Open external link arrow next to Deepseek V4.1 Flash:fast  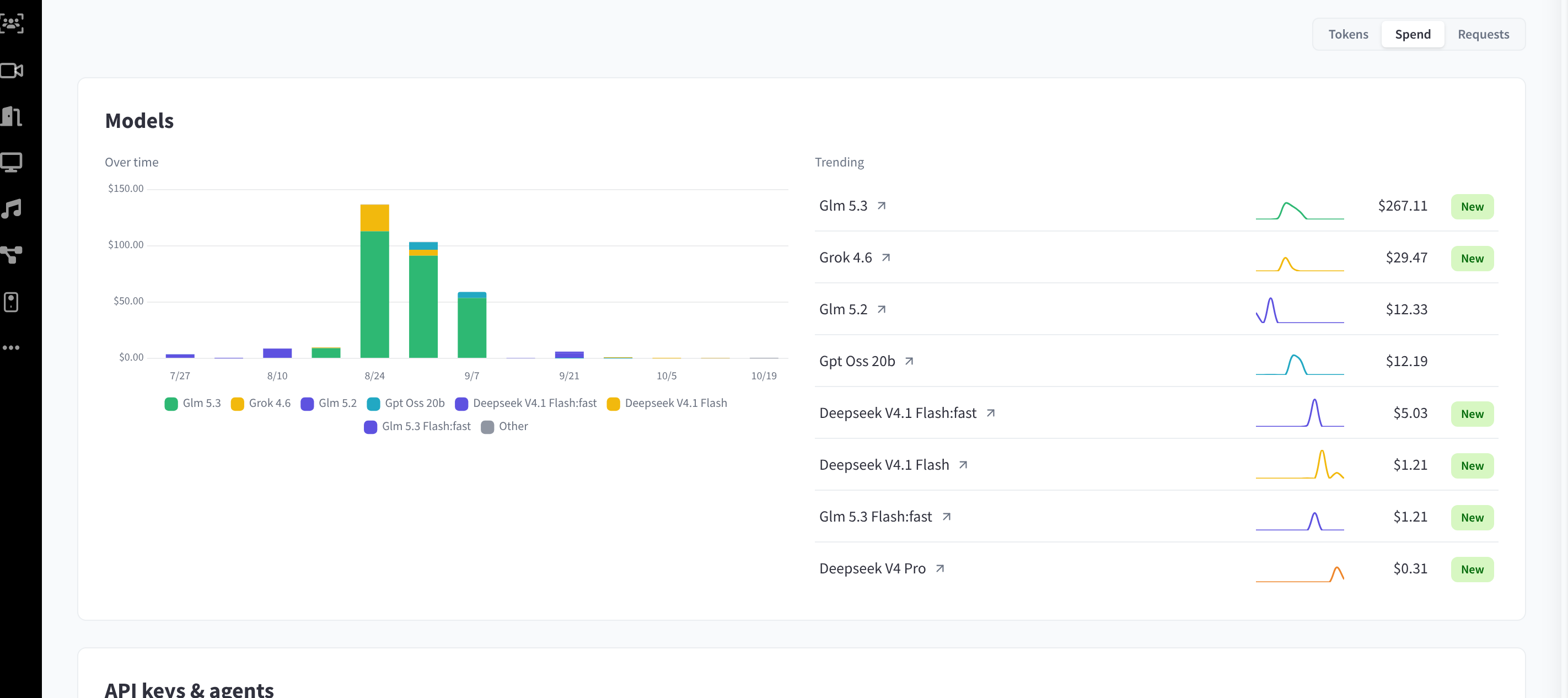990,412
